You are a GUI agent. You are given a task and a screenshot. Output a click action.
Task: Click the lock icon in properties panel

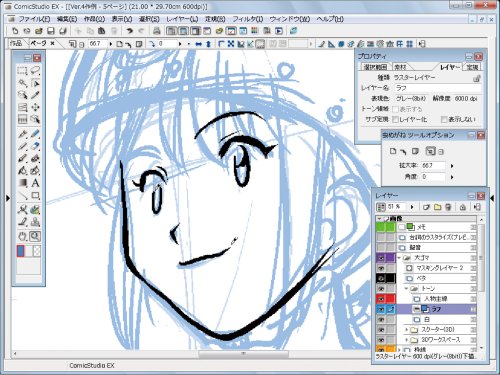click(477, 79)
